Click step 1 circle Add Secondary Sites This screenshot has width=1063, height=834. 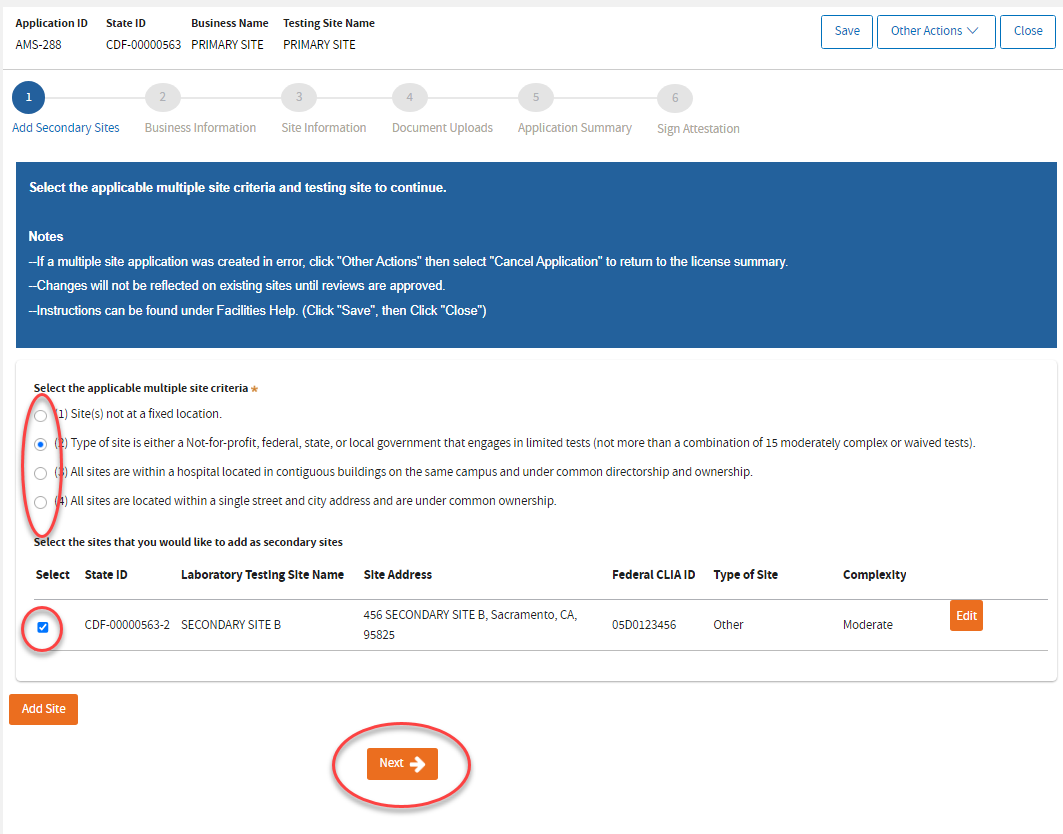28,98
